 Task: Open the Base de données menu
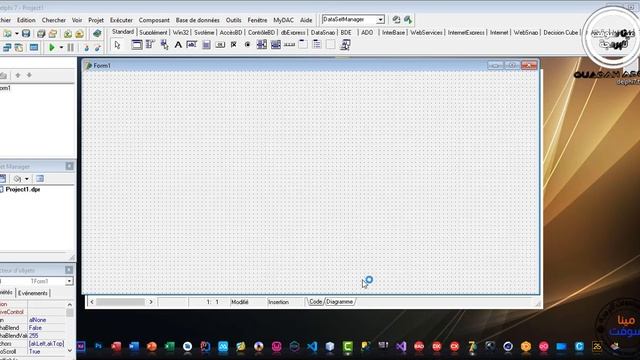click(x=198, y=20)
